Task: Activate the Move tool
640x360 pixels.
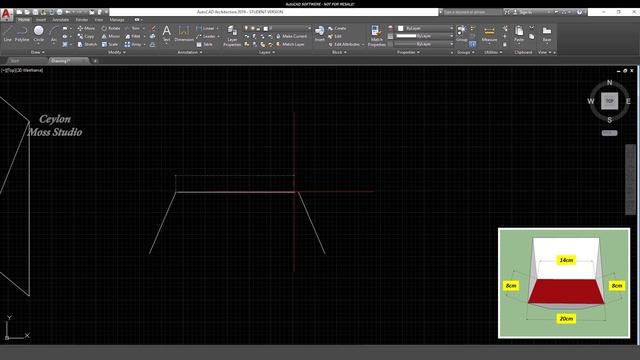Action: click(86, 28)
